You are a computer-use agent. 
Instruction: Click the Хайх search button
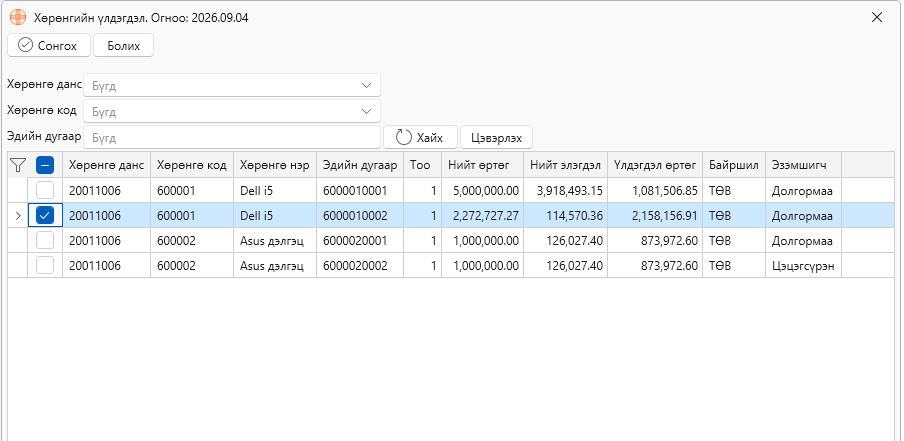(x=420, y=137)
